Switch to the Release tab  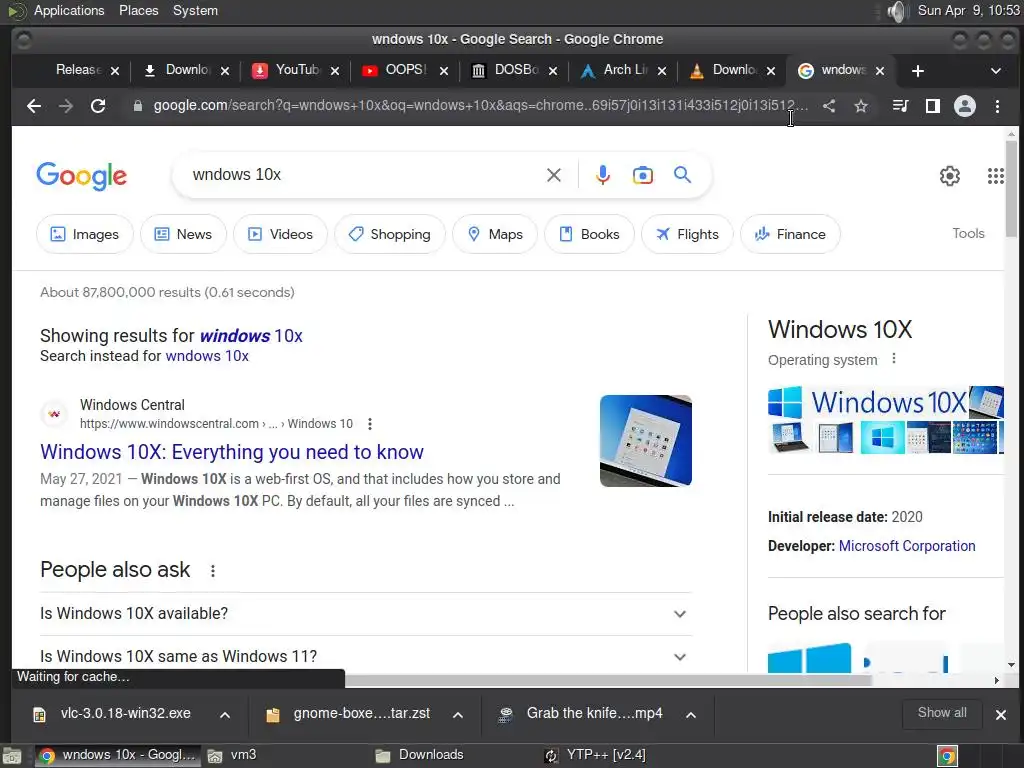77,70
